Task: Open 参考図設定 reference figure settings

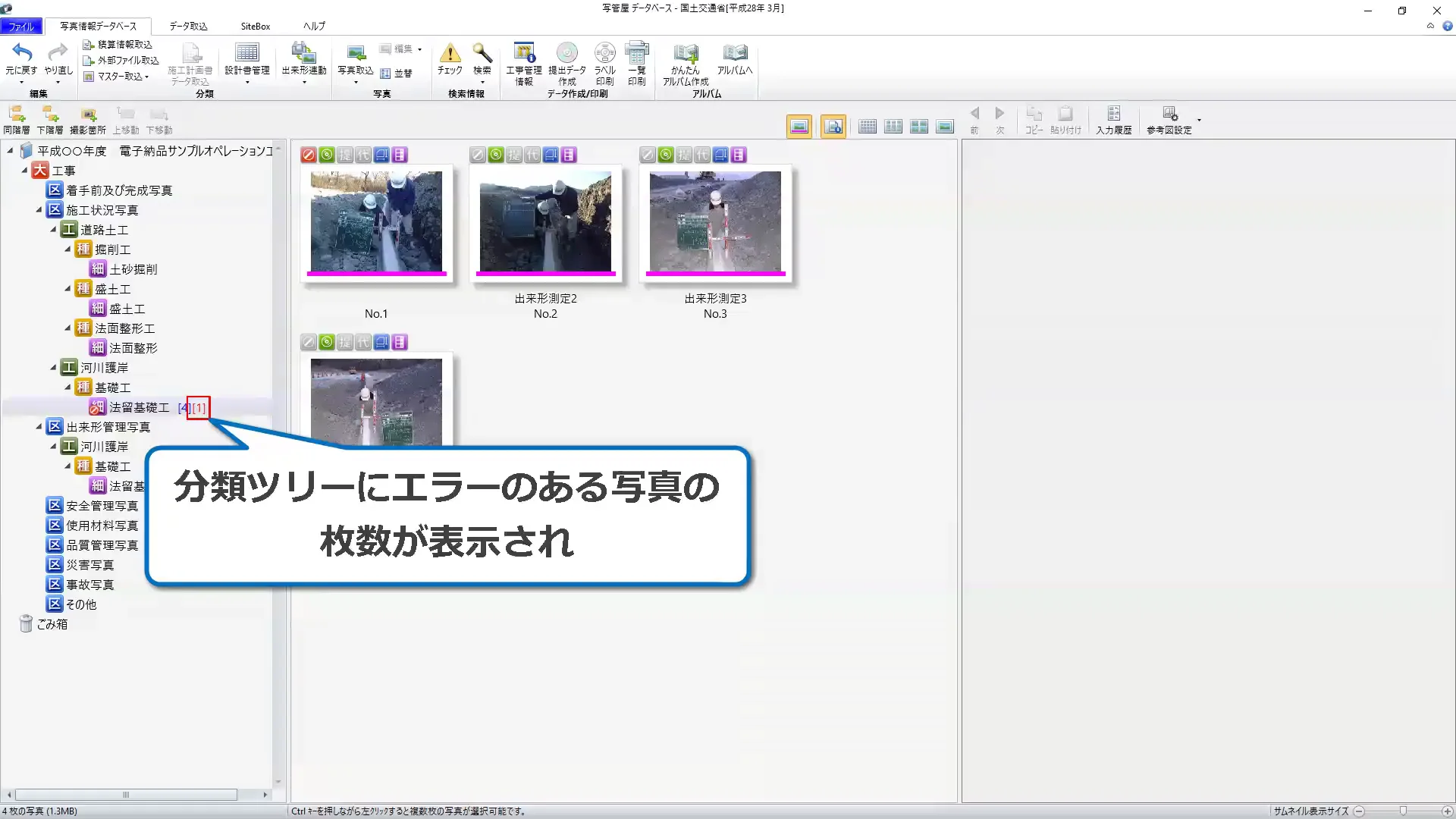Action: pos(1169,120)
